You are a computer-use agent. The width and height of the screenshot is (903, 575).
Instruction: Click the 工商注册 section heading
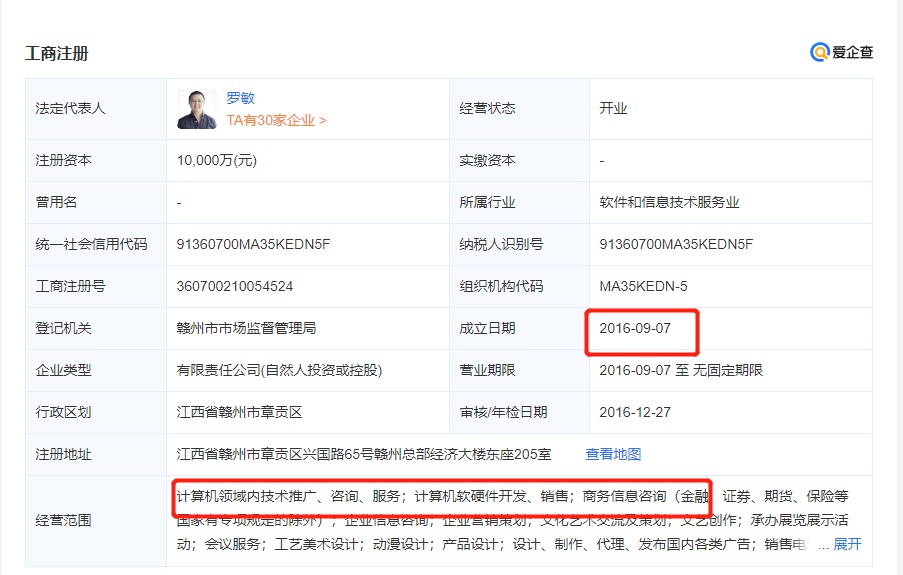tap(57, 54)
